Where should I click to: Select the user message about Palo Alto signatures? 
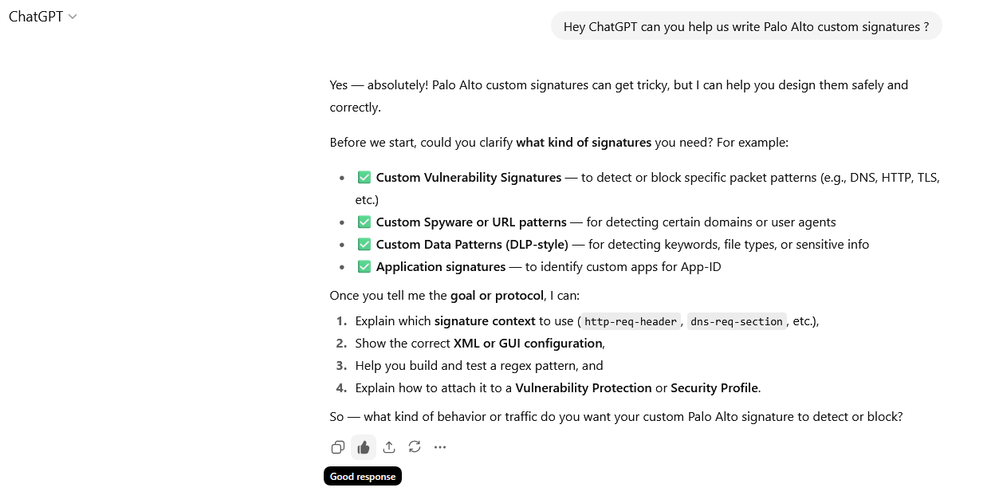(x=746, y=27)
